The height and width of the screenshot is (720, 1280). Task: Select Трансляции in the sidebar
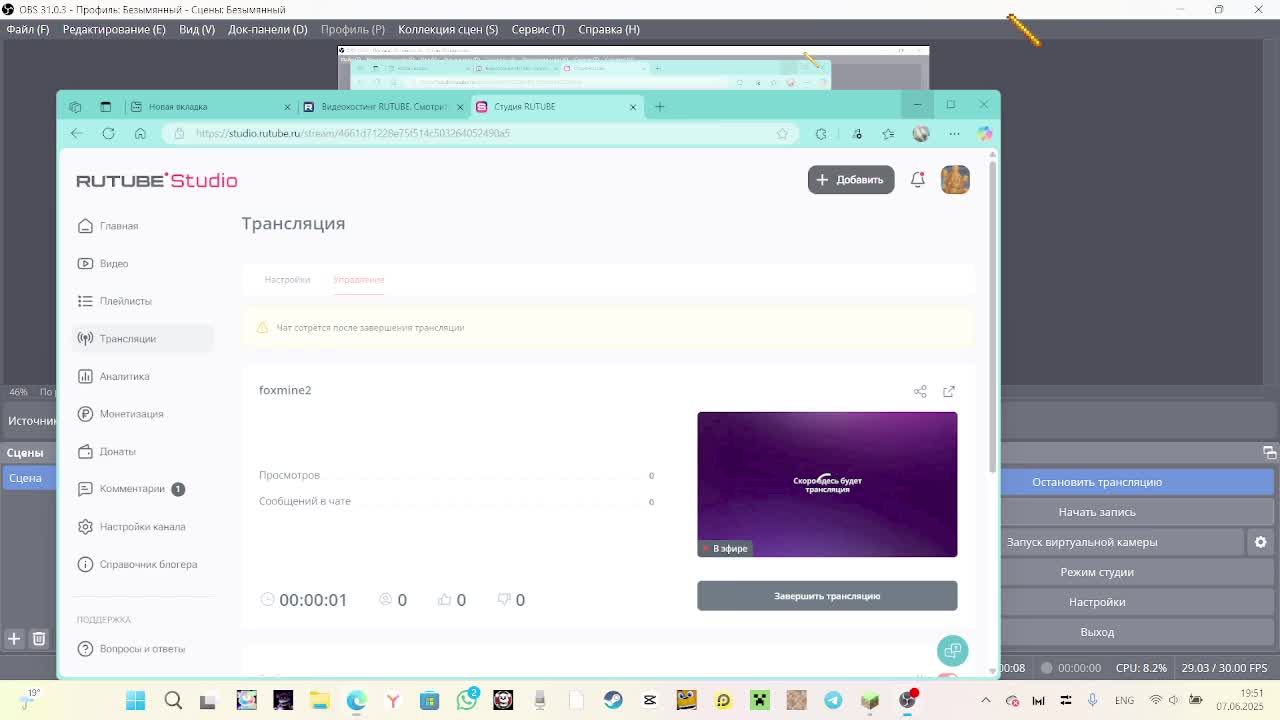143,339
